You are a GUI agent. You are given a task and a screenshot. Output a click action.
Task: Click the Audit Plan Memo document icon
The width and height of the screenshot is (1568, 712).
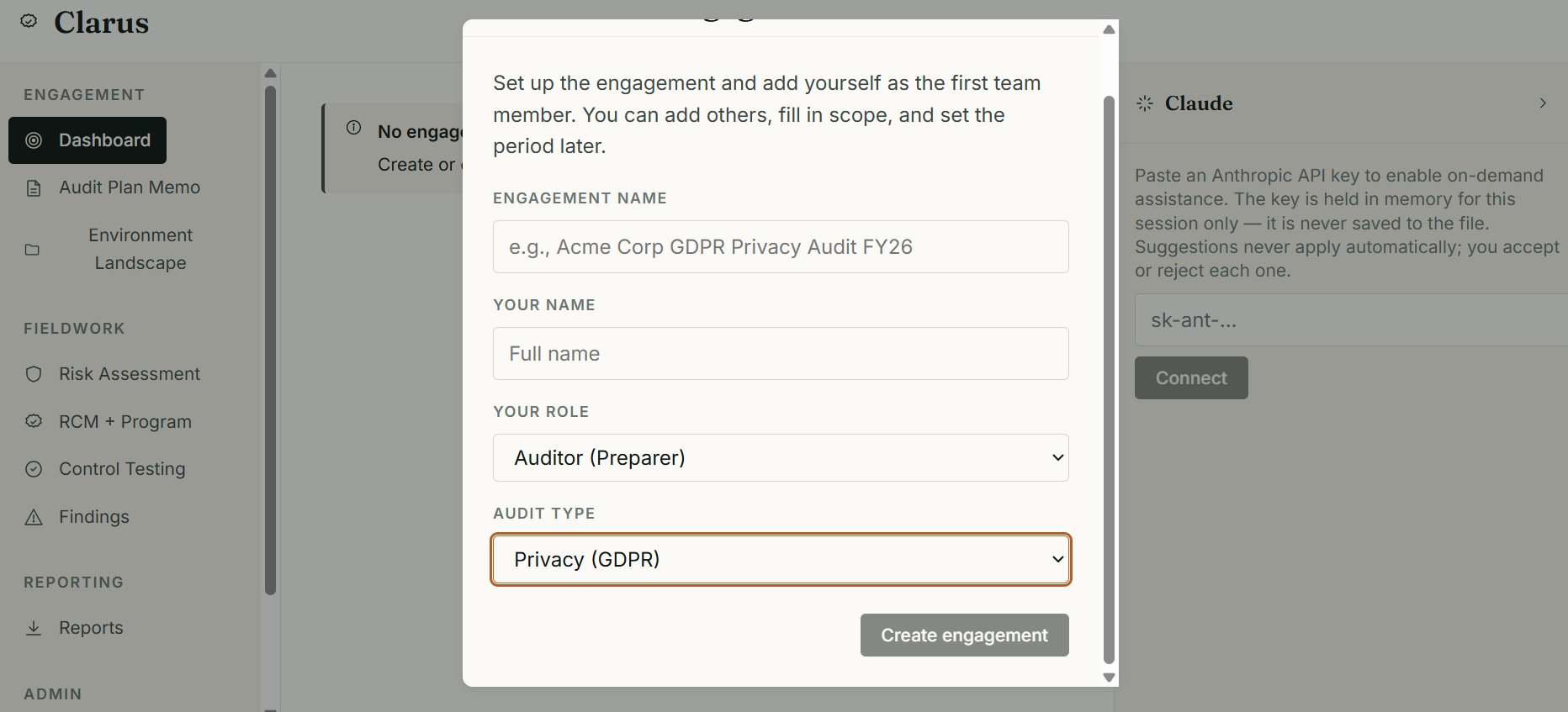34,188
